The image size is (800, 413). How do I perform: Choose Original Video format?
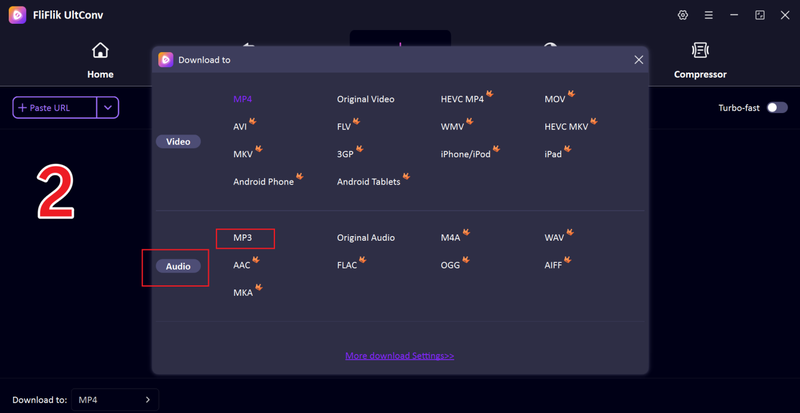365,99
